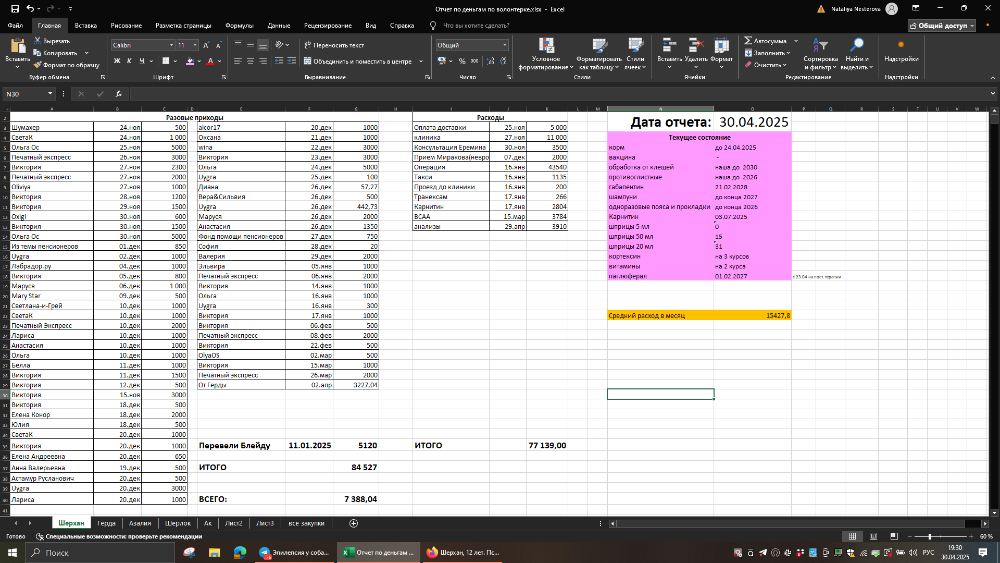This screenshot has width=1000, height=563.
Task: Click the Find and Select magnifier icon
Action: pos(857,45)
